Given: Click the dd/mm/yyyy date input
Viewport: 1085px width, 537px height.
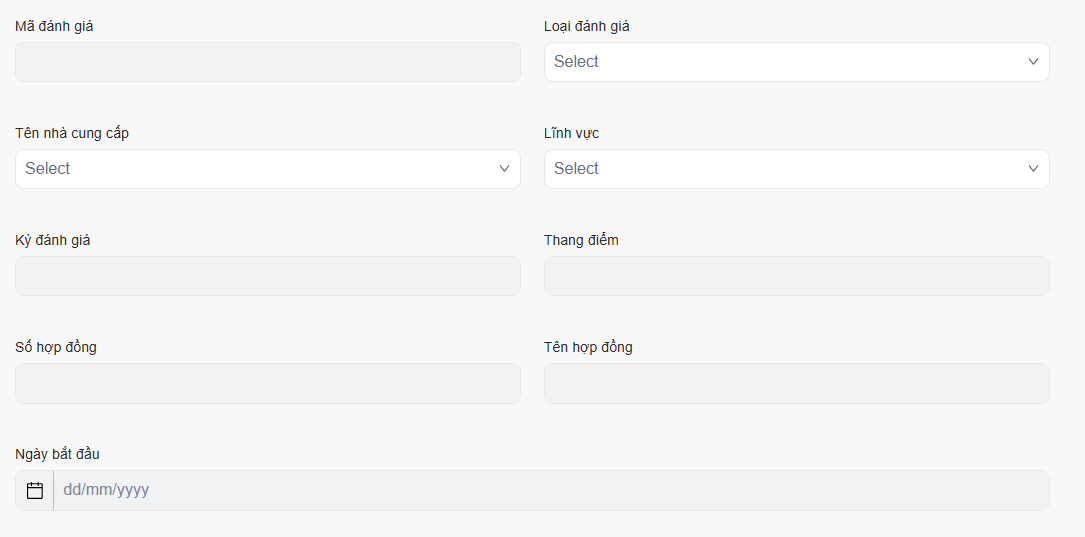Looking at the screenshot, I should pos(550,490).
